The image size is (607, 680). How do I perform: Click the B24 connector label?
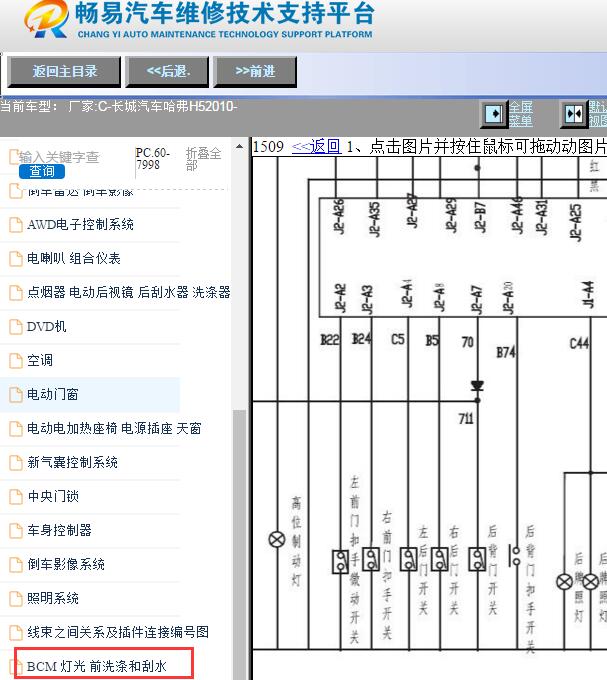point(362,339)
